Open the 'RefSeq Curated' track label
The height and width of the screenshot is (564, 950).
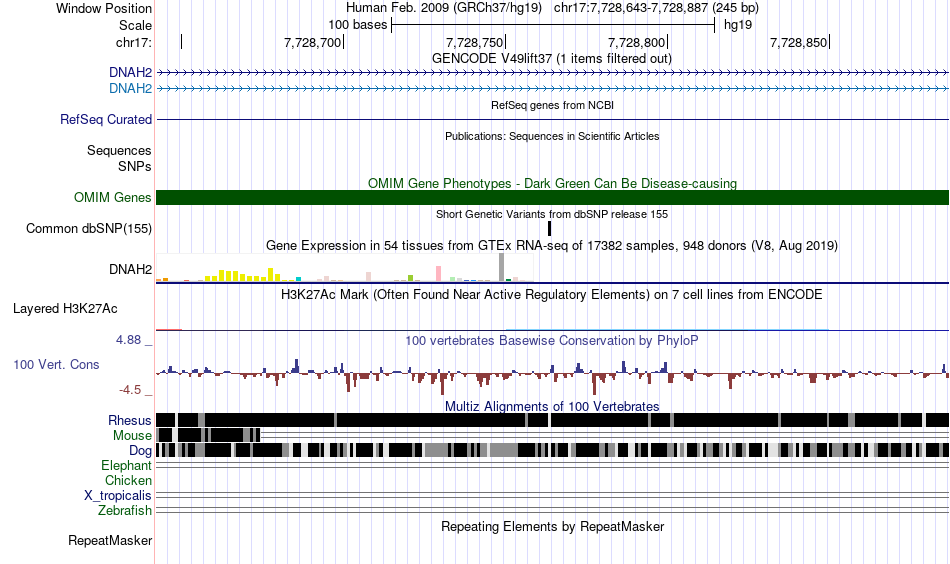point(106,119)
